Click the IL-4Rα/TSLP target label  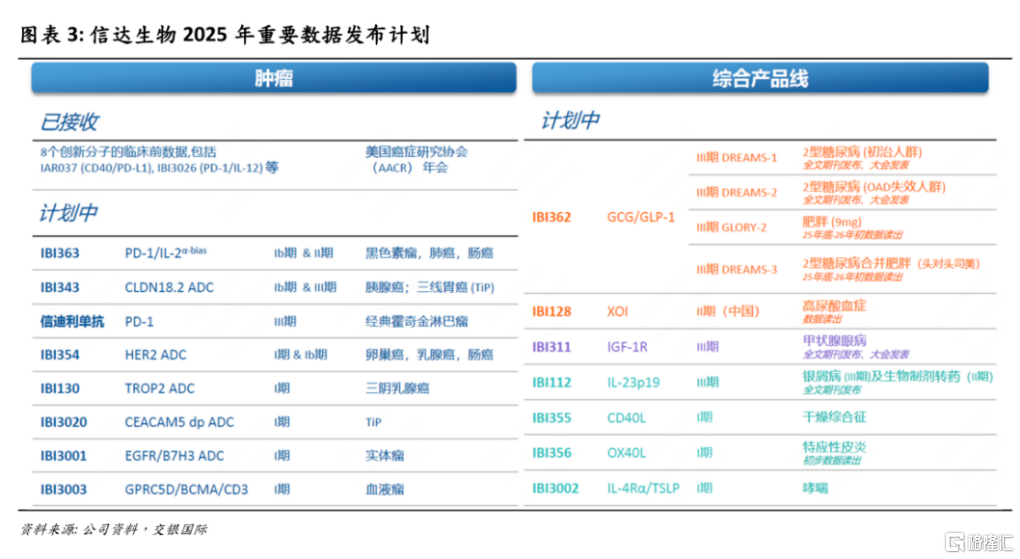click(643, 489)
